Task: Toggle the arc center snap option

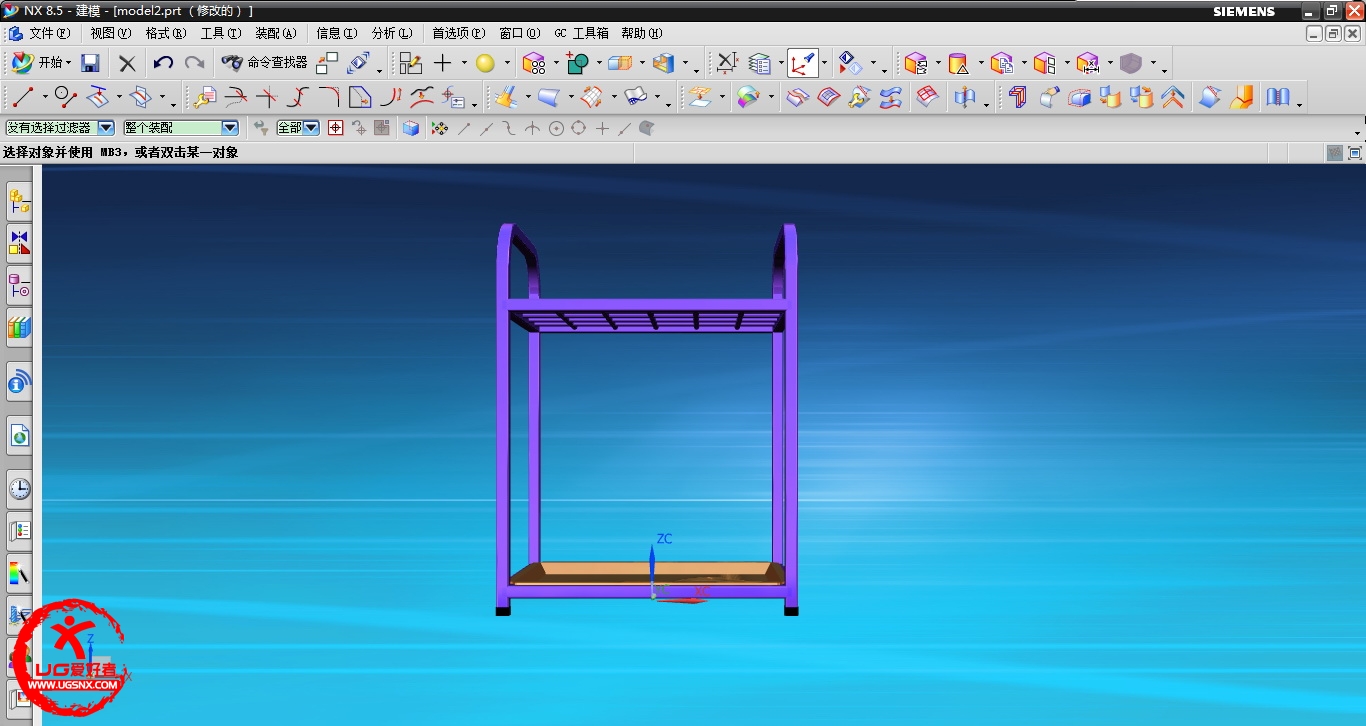Action: point(556,128)
